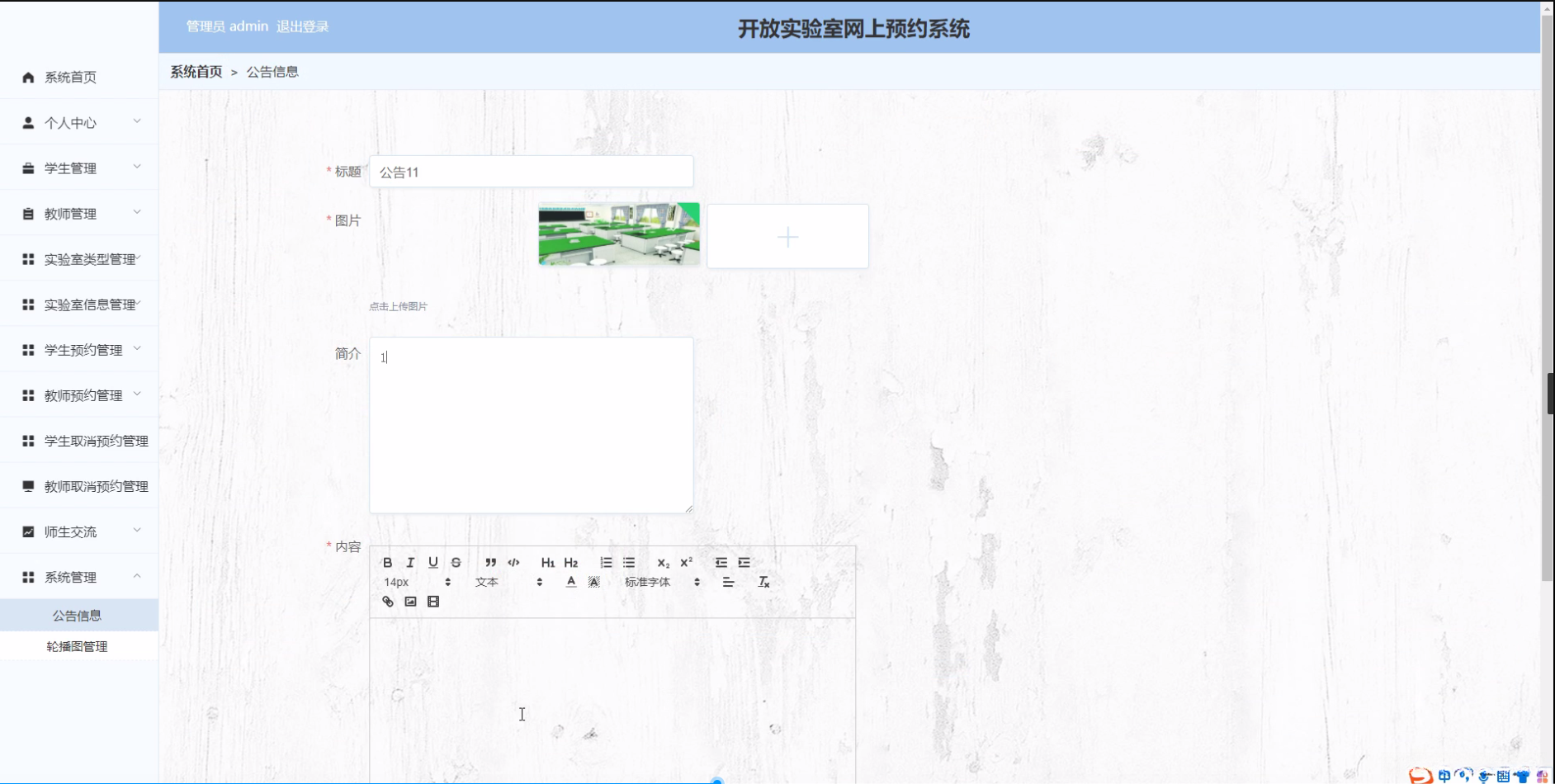
Task: Underline the selected editor text
Action: click(433, 563)
